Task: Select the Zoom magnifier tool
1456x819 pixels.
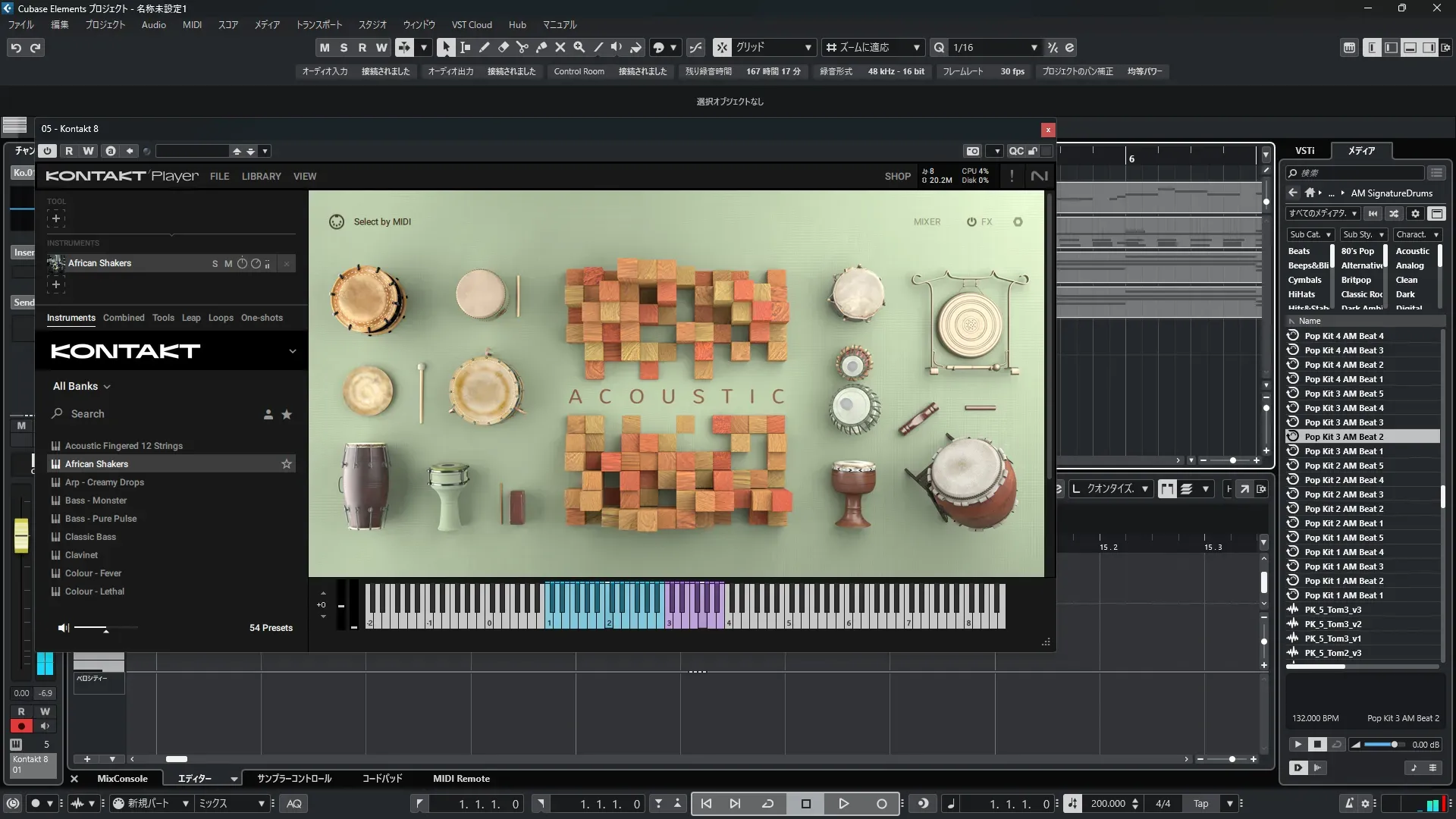Action: (579, 47)
